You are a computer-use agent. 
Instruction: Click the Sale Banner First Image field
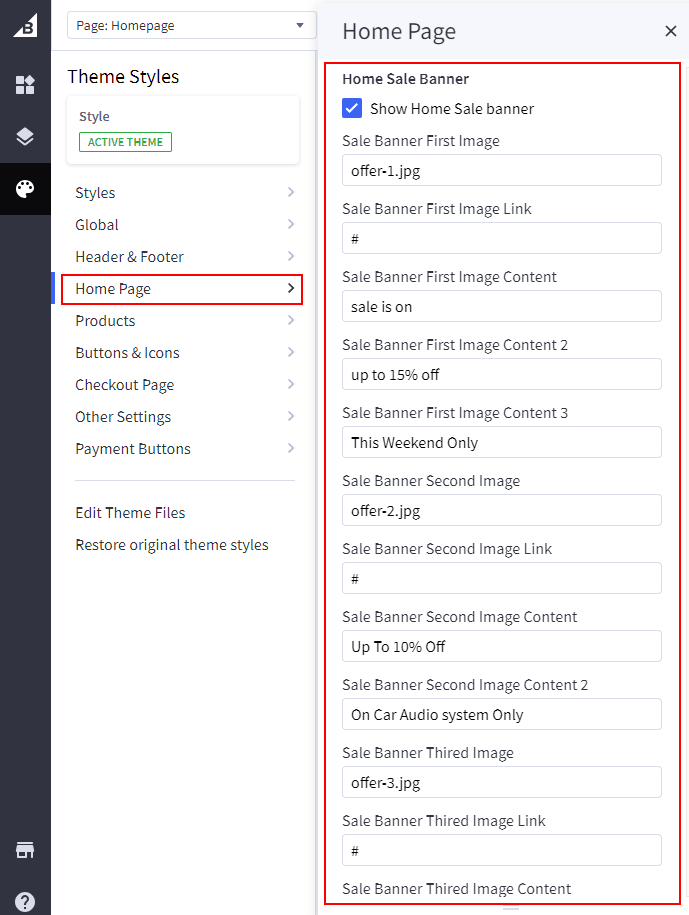point(501,170)
